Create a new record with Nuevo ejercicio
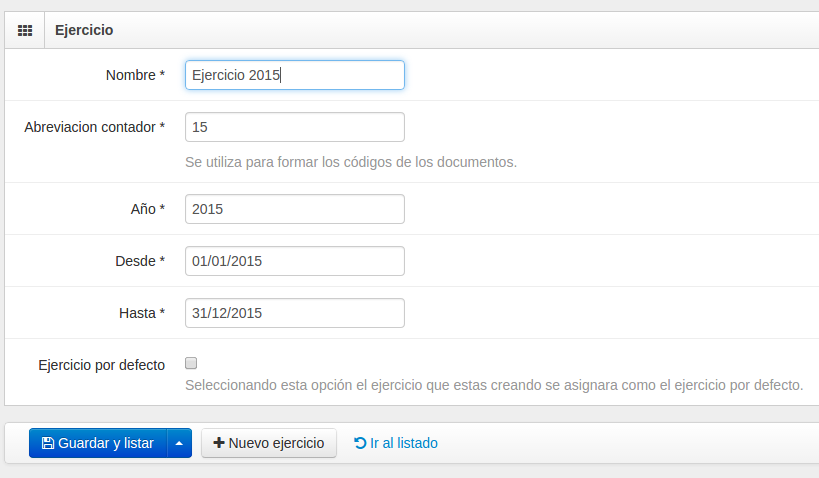 [269, 443]
